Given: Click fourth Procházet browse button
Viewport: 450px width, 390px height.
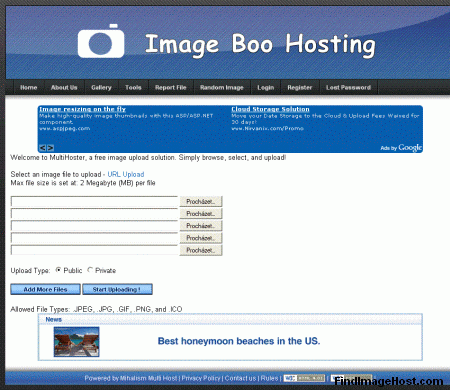Looking at the screenshot, I should 201,238.
